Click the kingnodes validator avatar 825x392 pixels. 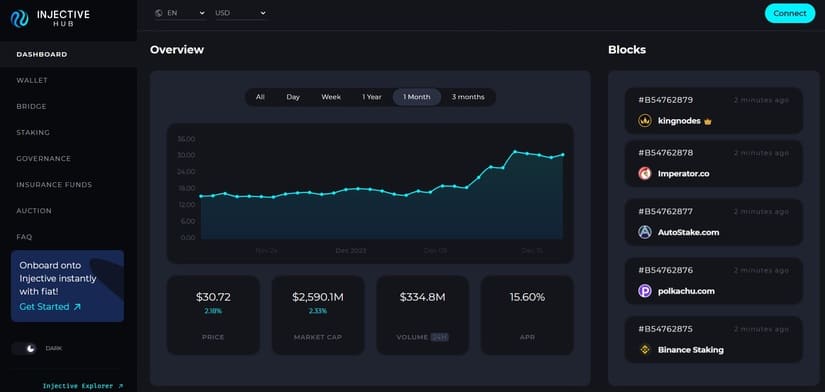coord(645,120)
